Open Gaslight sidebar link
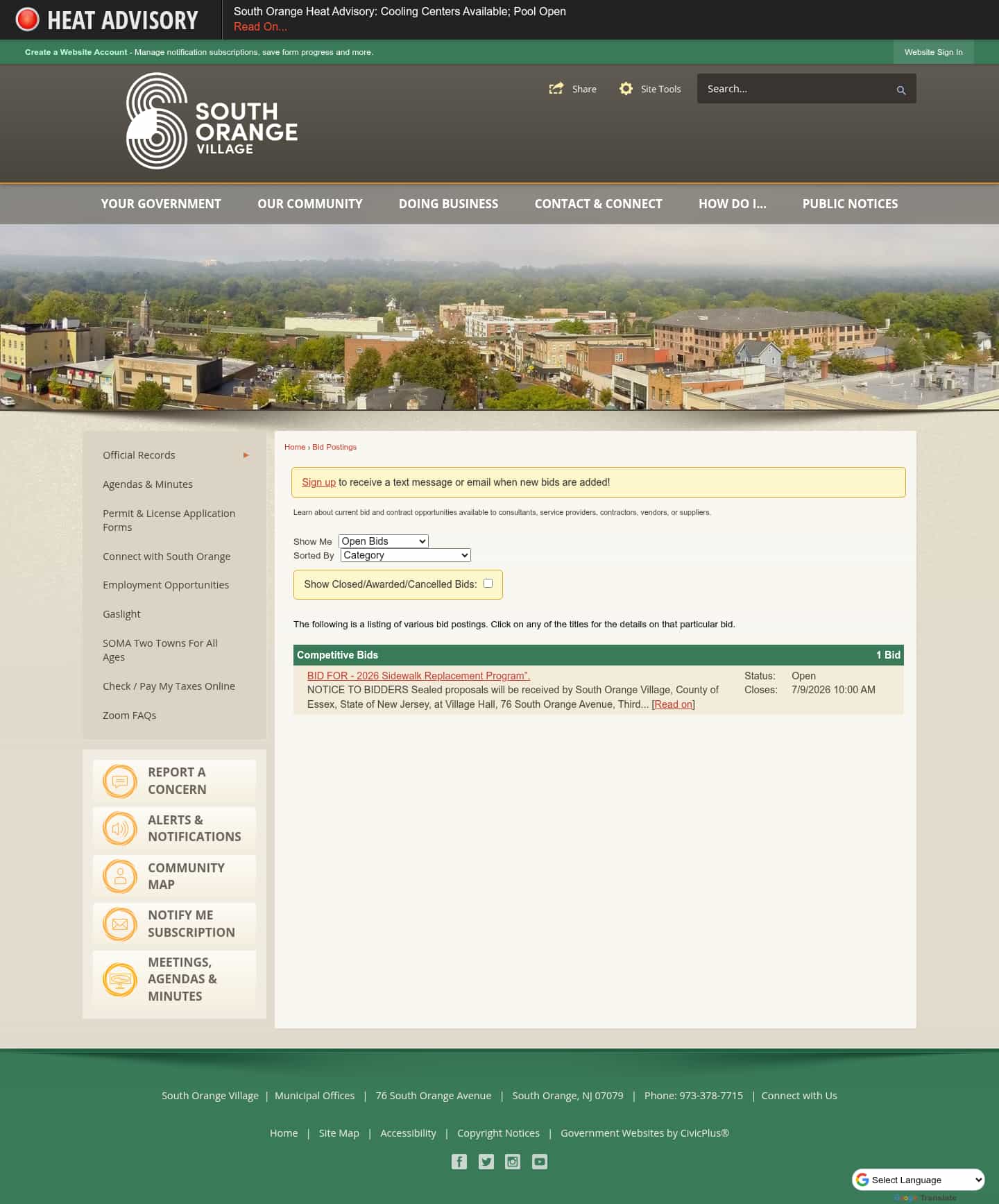999x1204 pixels. (x=121, y=614)
